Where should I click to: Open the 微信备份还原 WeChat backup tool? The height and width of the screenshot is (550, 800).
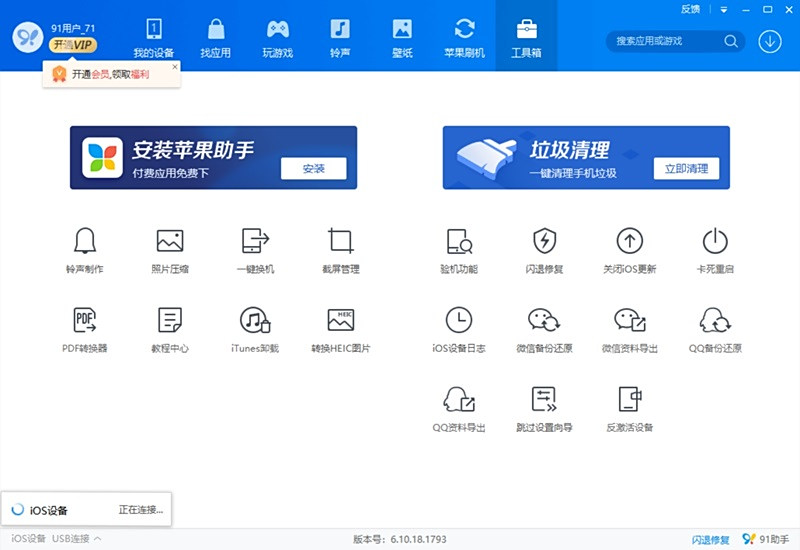[x=544, y=321]
